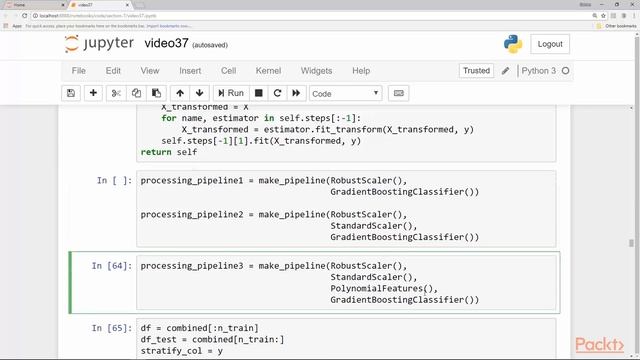The width and height of the screenshot is (640, 360).
Task: Paste cells below icon
Action: pyautogui.click(x=156, y=93)
